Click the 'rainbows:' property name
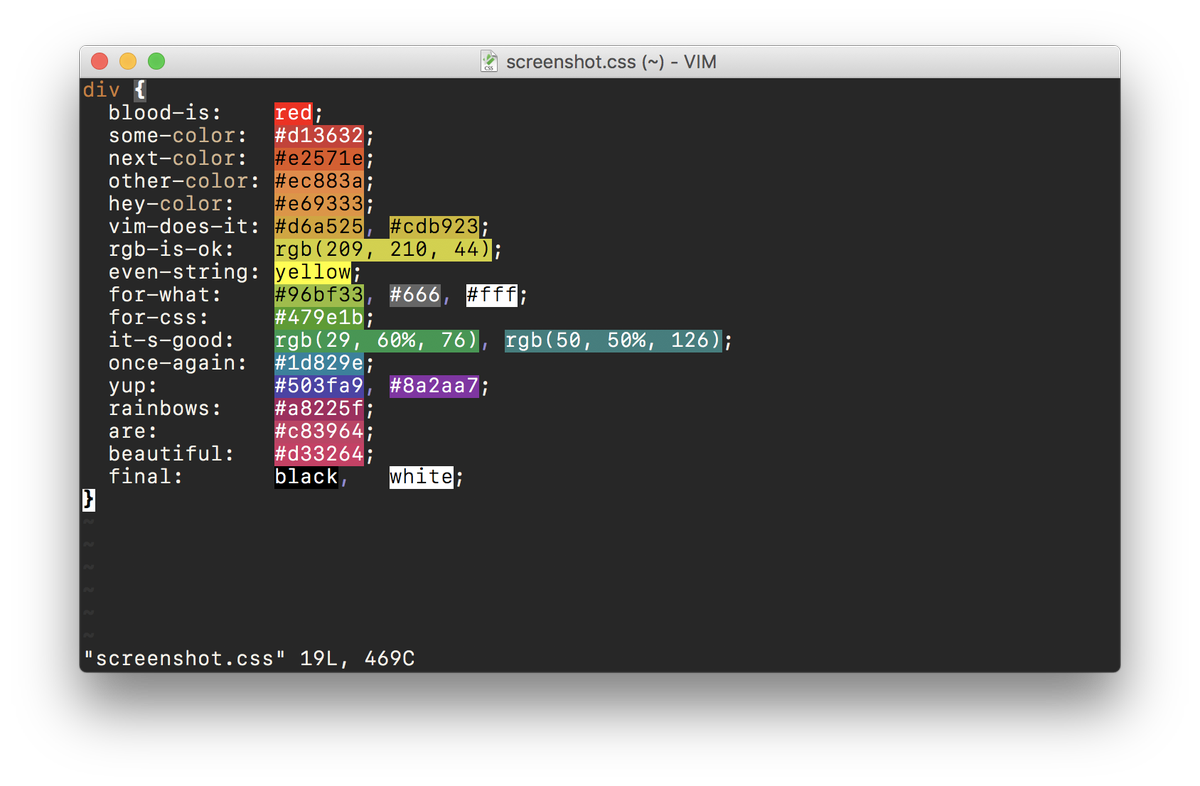1200x786 pixels. click(x=165, y=409)
